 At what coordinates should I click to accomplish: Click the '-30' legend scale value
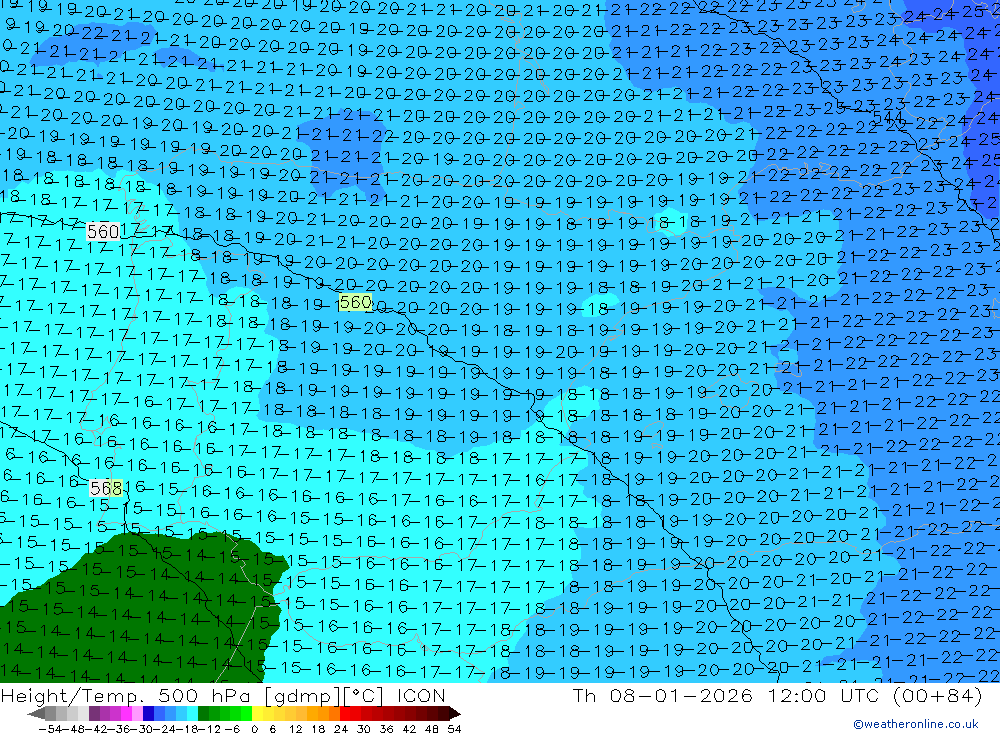point(142,729)
